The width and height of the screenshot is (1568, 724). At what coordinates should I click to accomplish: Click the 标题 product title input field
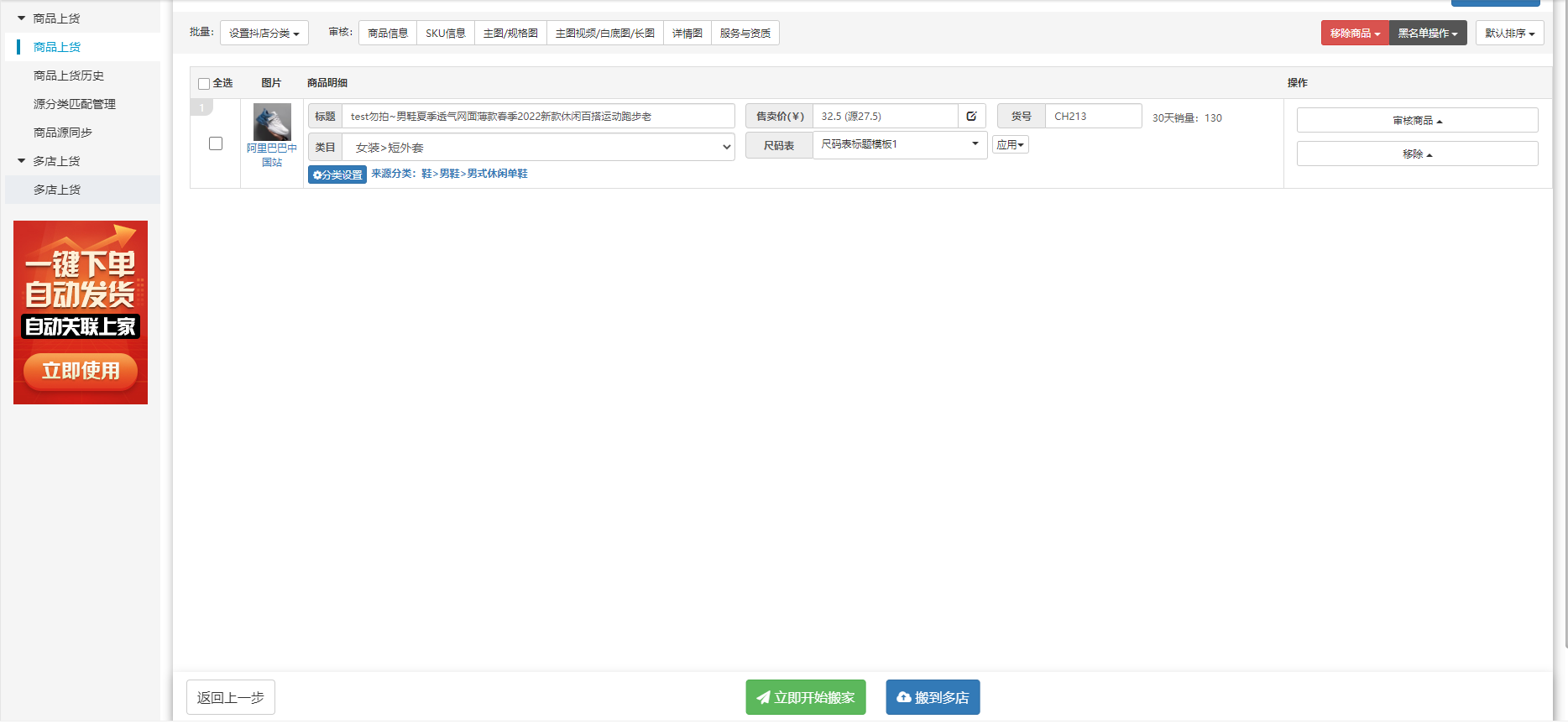[538, 117]
